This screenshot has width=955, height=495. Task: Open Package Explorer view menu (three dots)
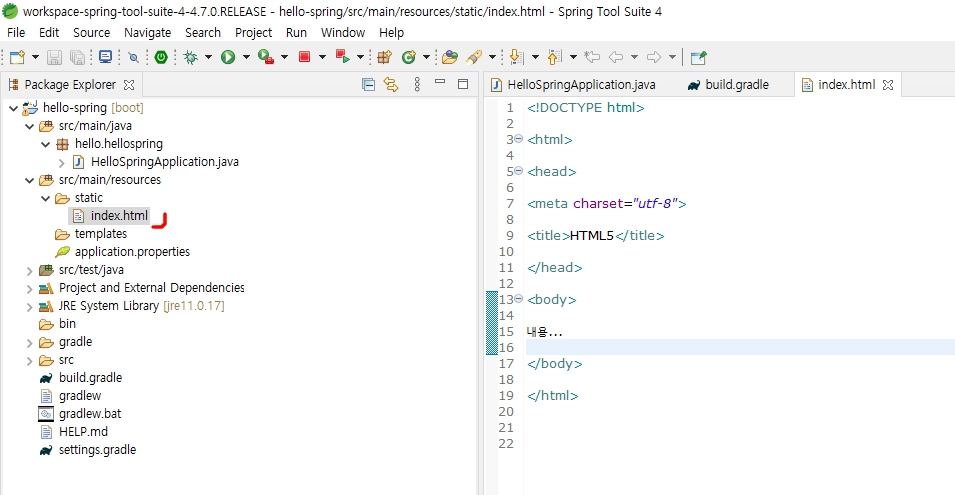(417, 85)
